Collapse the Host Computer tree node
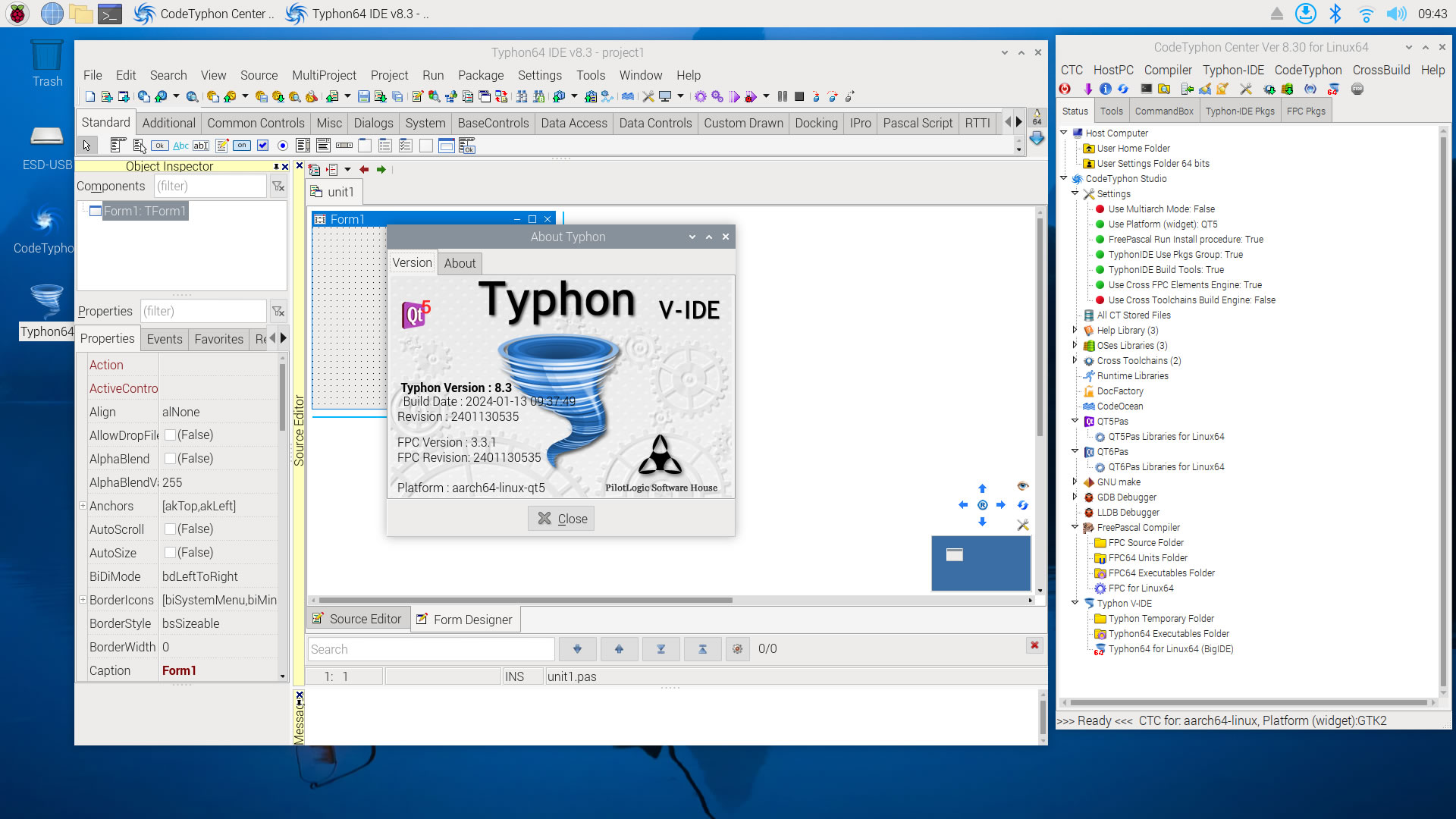 coord(1064,133)
